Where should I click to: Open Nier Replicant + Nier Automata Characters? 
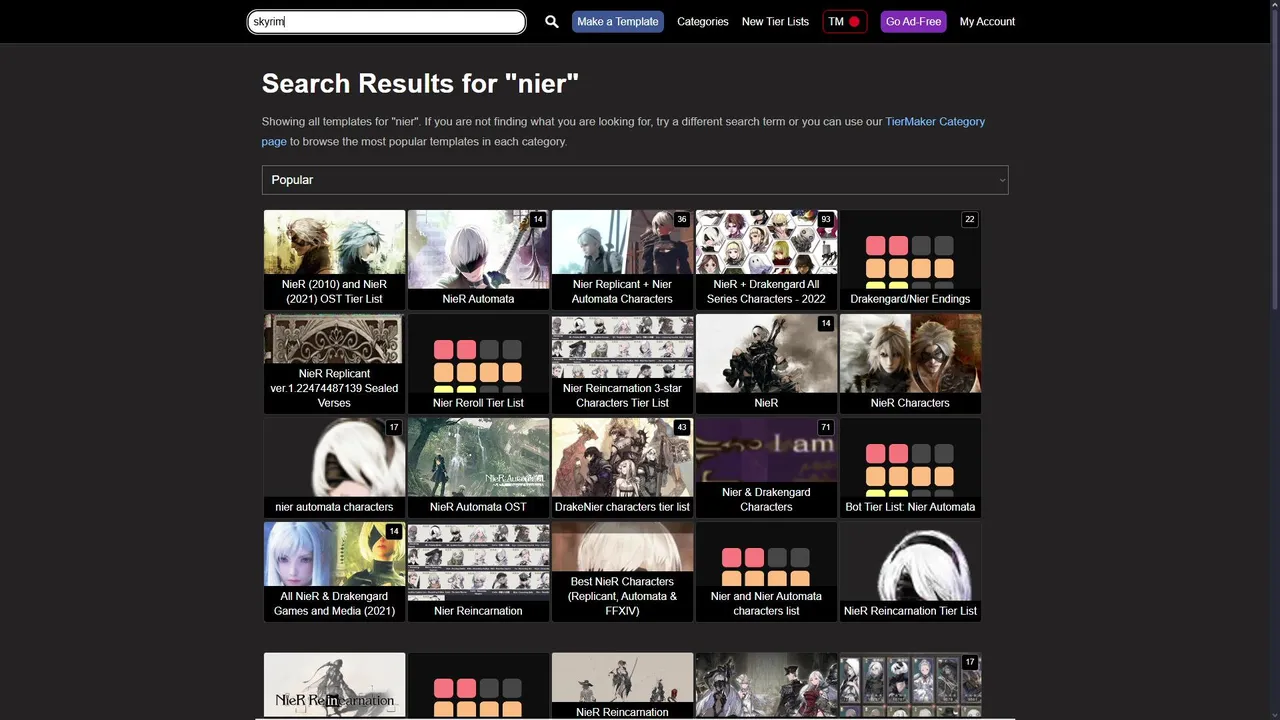coord(623,259)
